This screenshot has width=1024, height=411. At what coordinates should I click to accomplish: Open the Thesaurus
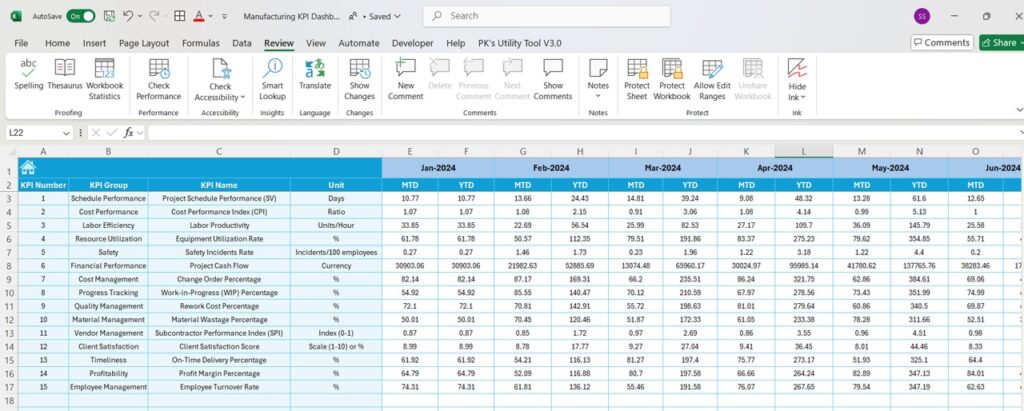pos(65,74)
